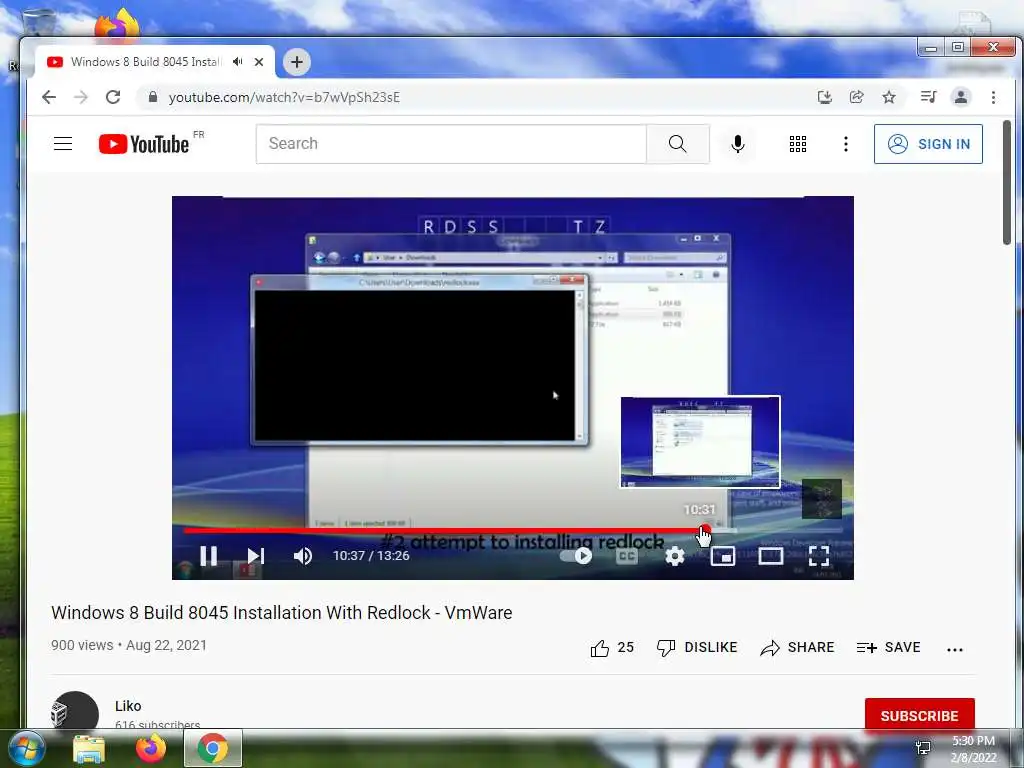
Task: Open more actions ellipsis below video
Action: (x=955, y=649)
